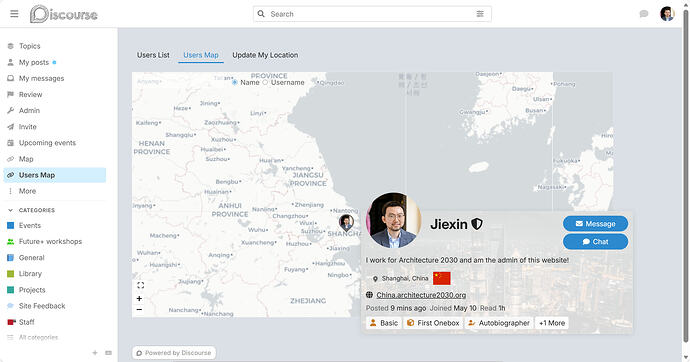Click the search magnifier icon
This screenshot has width=690, height=362.
[x=261, y=14]
